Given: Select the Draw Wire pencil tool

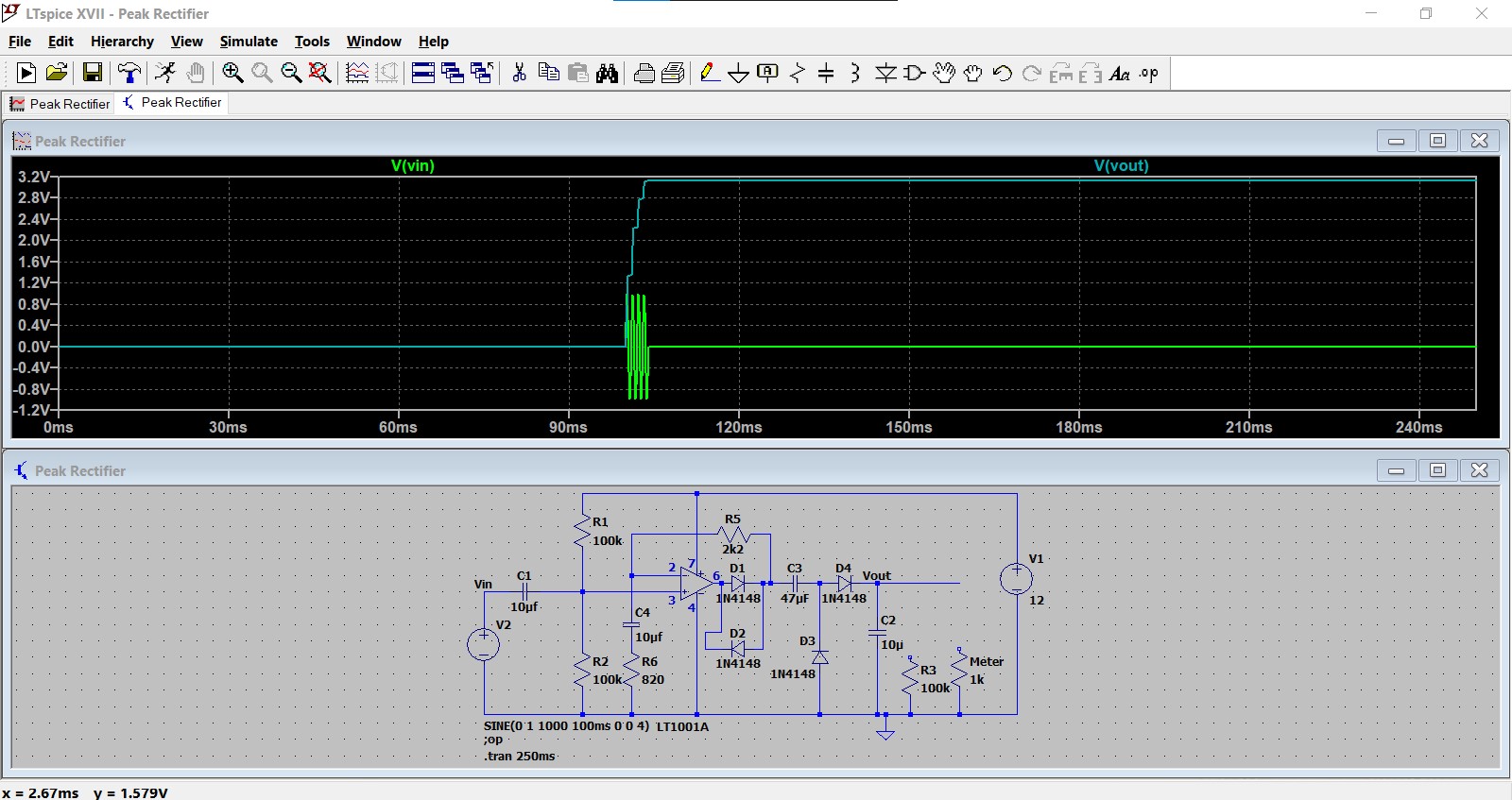Looking at the screenshot, I should [710, 73].
